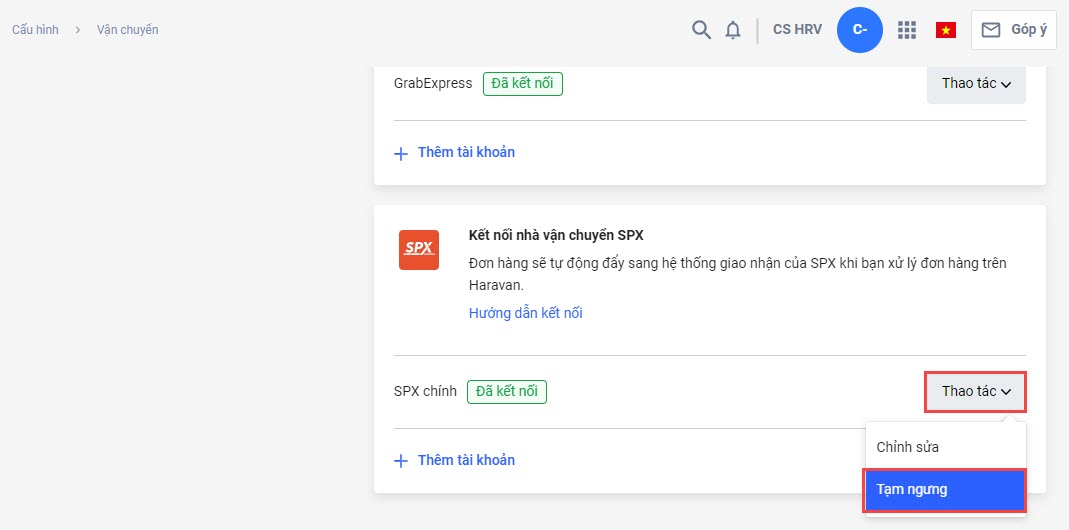The width and height of the screenshot is (1069, 530).
Task: Open notifications via the bell icon
Action: (x=733, y=30)
